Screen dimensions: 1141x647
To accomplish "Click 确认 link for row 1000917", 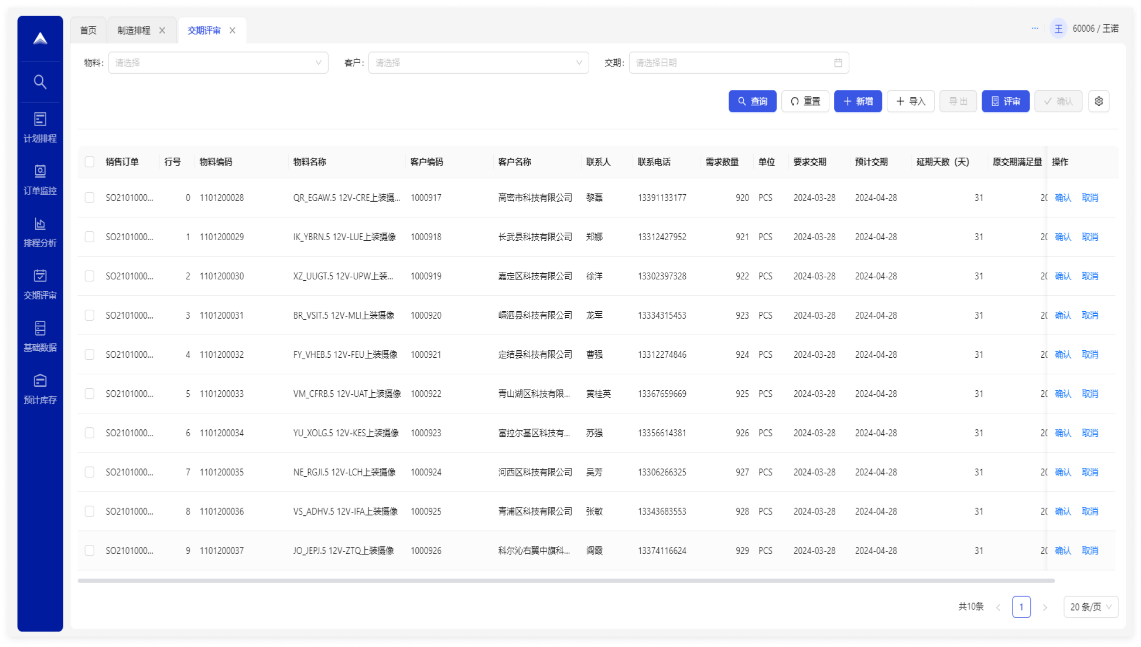I will [x=1062, y=197].
